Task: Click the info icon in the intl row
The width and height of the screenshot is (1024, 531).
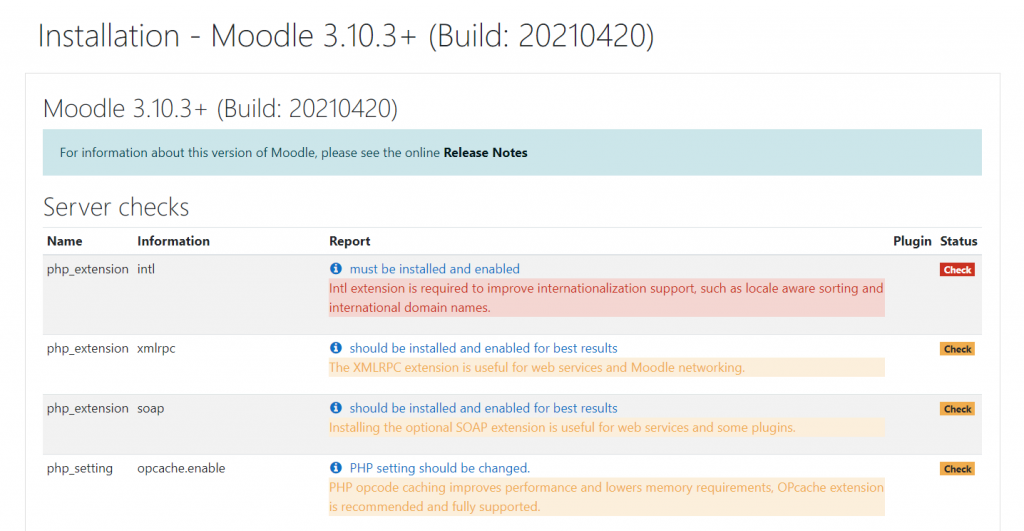Action: click(336, 269)
